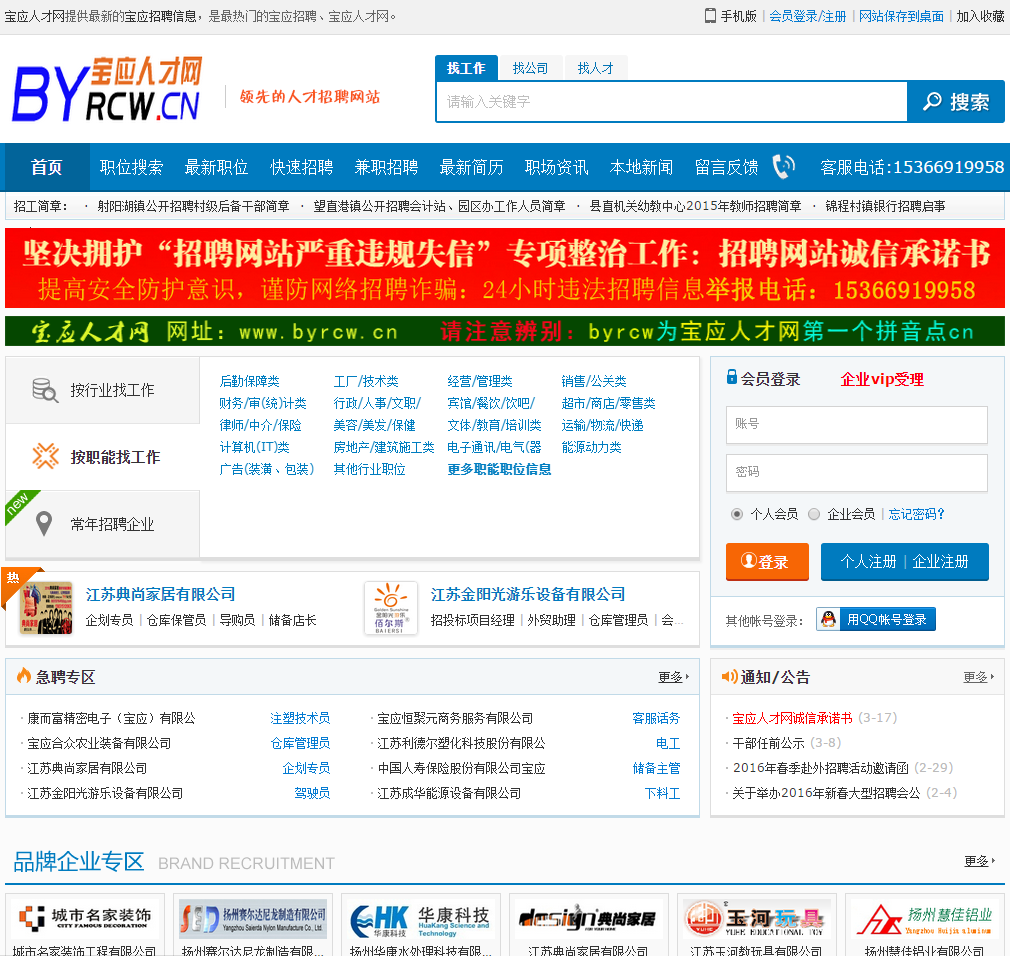Open 最新简历 in the navigation bar
This screenshot has height=956, width=1010.
tap(472, 167)
